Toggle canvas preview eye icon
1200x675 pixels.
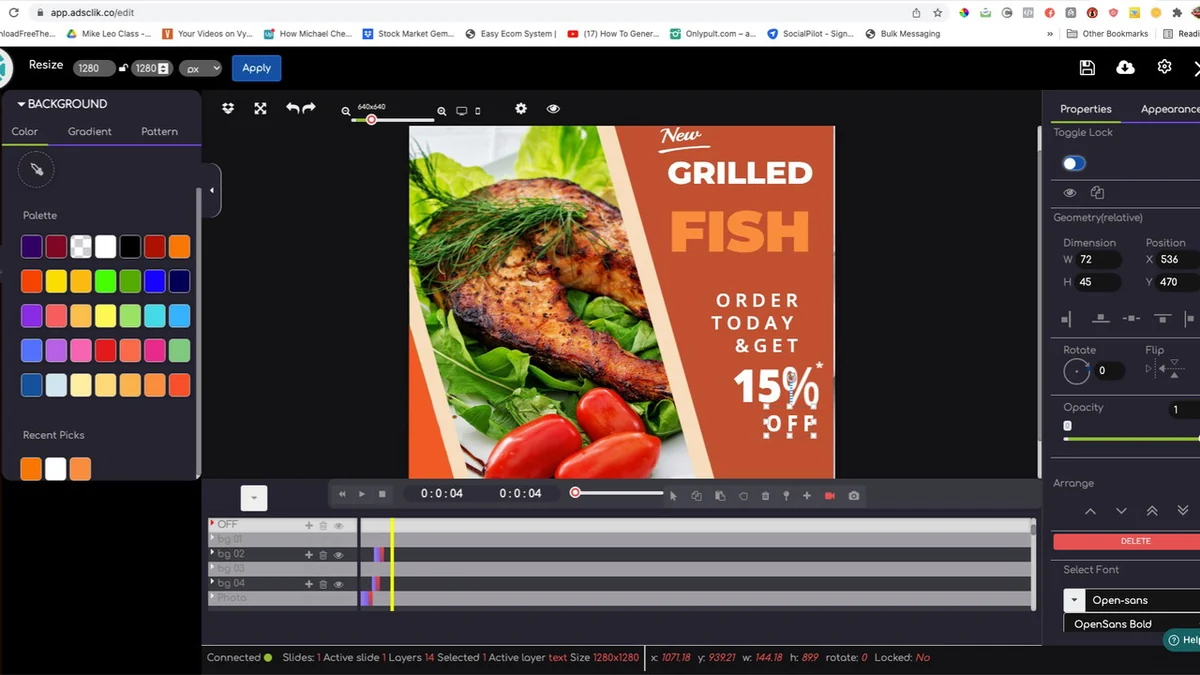point(553,108)
